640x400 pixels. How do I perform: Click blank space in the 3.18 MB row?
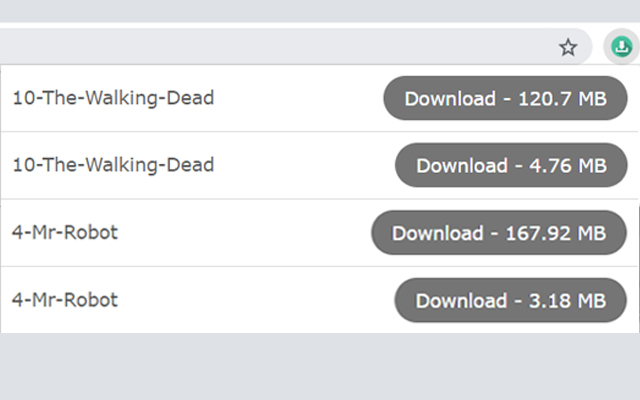pos(250,299)
